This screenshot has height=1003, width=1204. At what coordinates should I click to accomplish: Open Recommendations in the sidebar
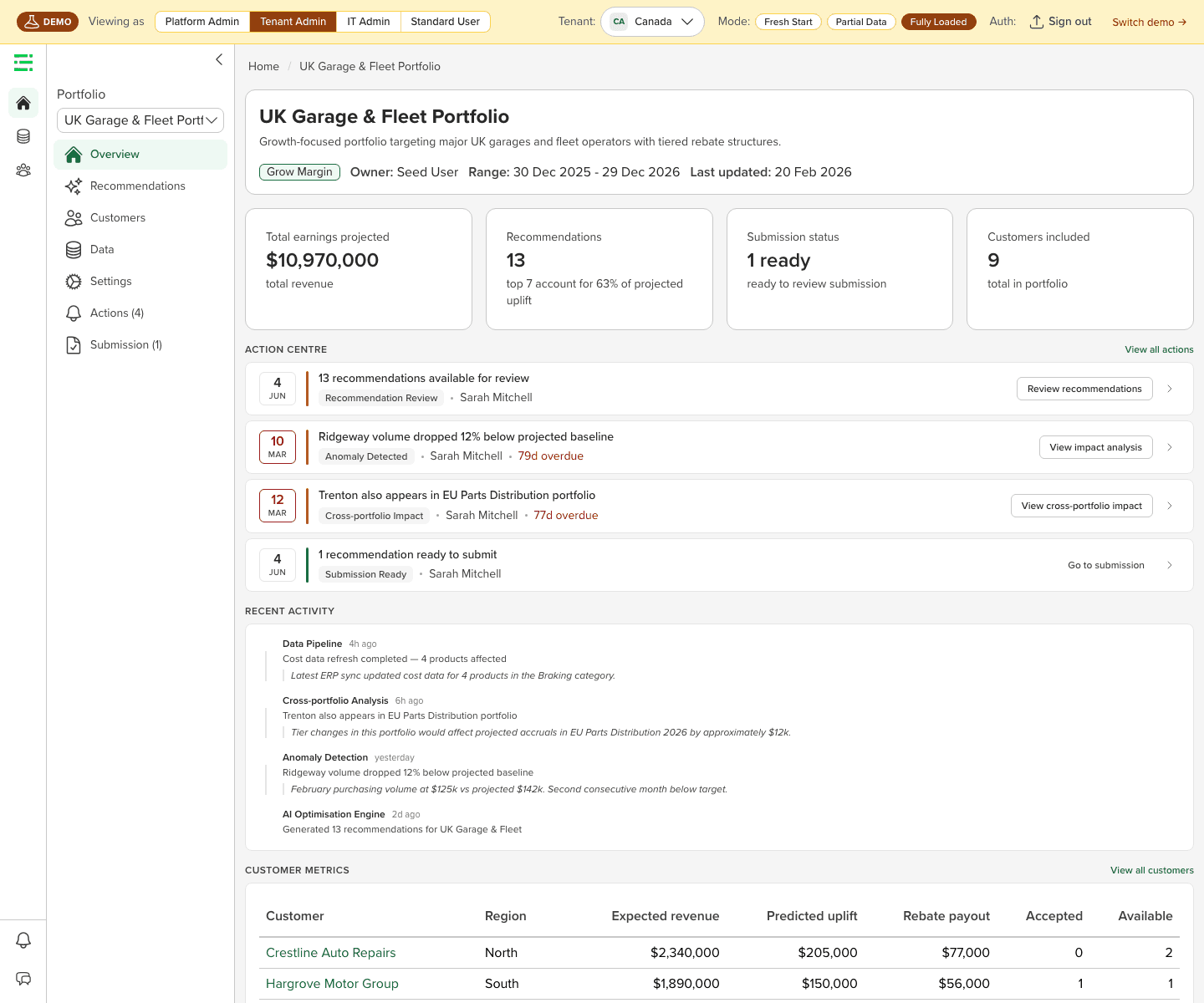point(140,186)
